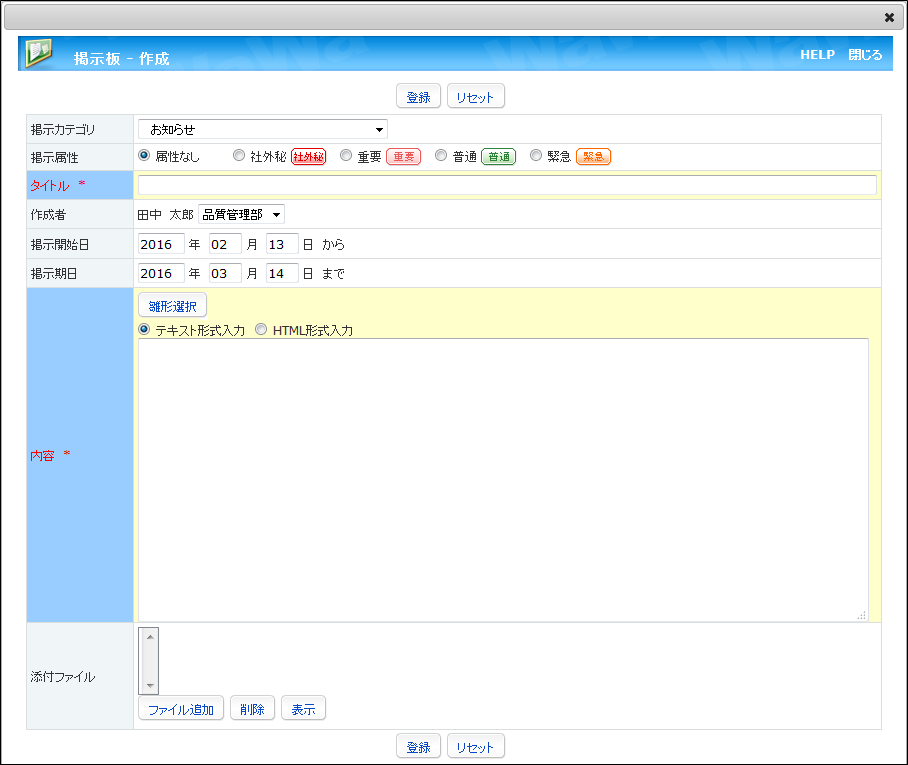Image resolution: width=908 pixels, height=765 pixels.
Task: Open the 掲示カテゴリ dropdown
Action: tap(262, 129)
